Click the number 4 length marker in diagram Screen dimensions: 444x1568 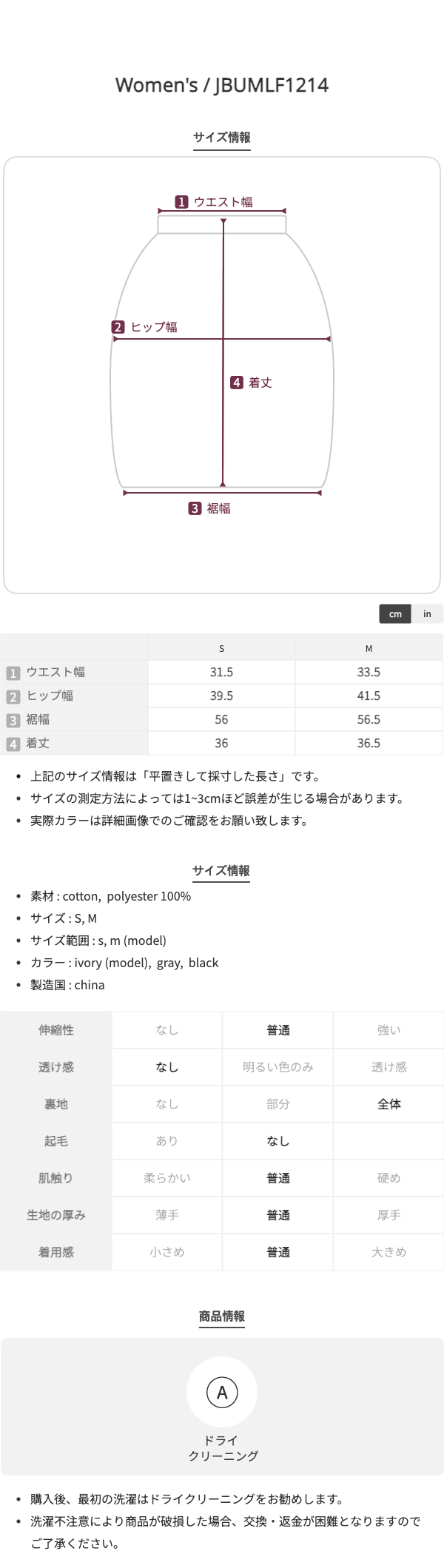click(x=237, y=383)
